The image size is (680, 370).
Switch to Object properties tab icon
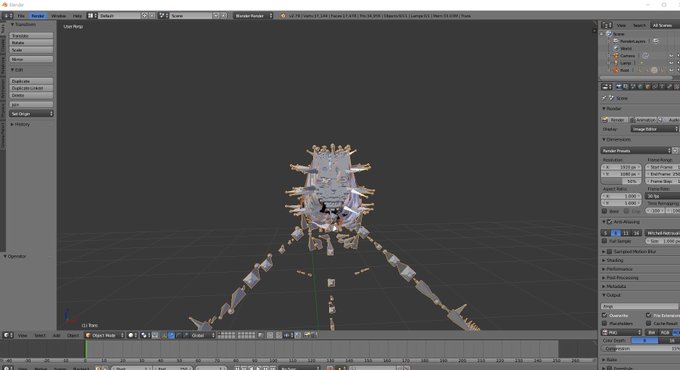click(x=648, y=87)
